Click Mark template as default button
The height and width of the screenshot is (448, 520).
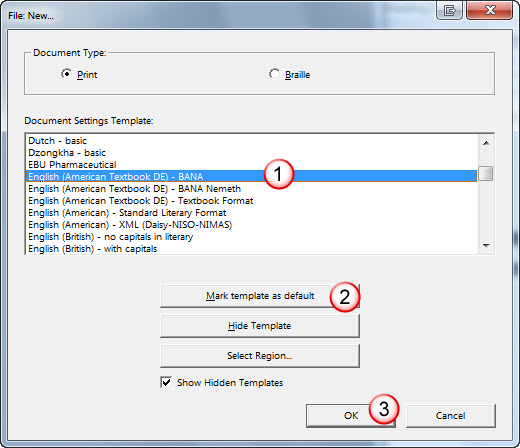point(260,296)
